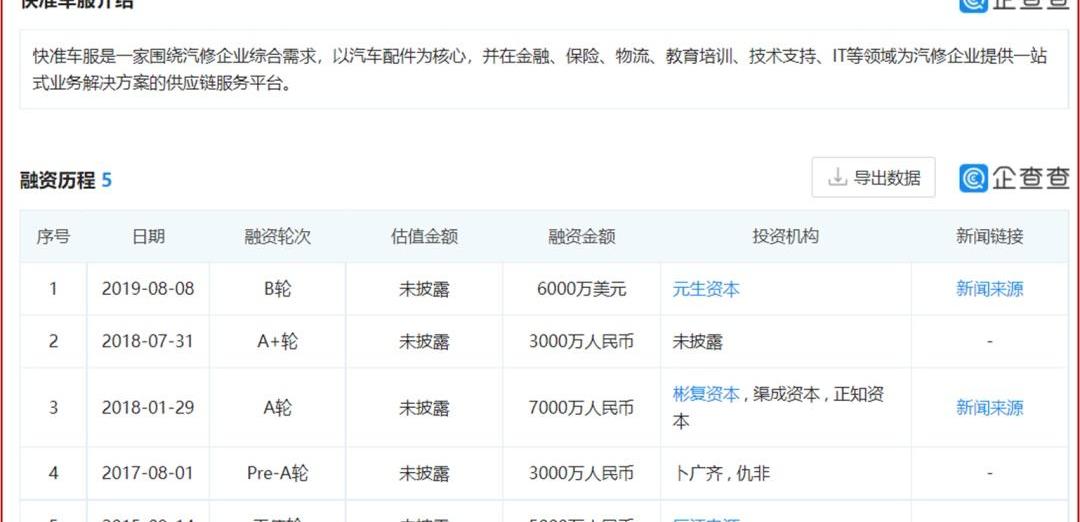Click the 融资轮次 column header
Viewport: 1080px width, 522px height.
pos(278,237)
